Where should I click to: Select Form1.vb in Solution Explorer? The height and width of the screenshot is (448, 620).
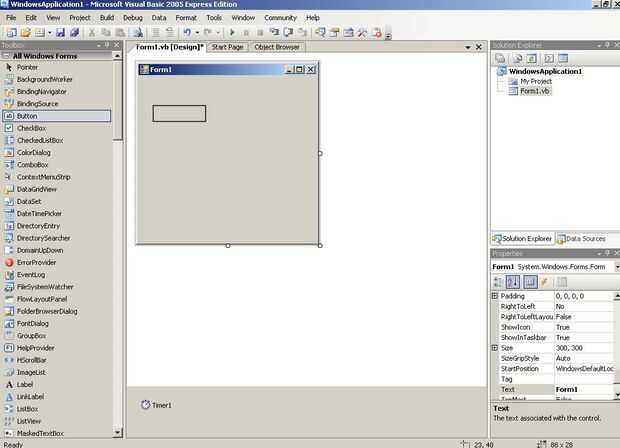tap(535, 91)
